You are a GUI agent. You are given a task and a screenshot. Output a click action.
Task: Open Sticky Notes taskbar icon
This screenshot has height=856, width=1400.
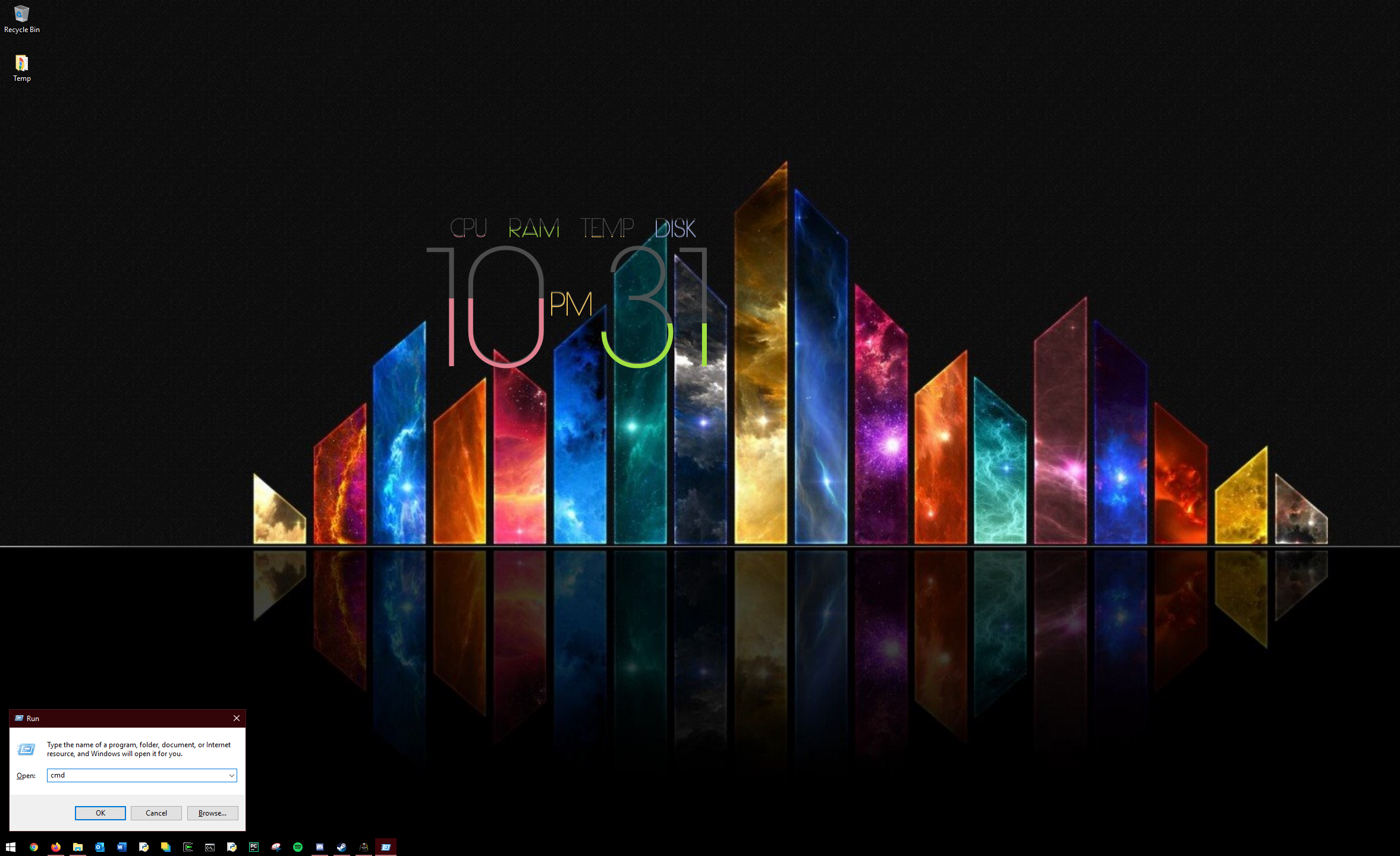point(166,847)
